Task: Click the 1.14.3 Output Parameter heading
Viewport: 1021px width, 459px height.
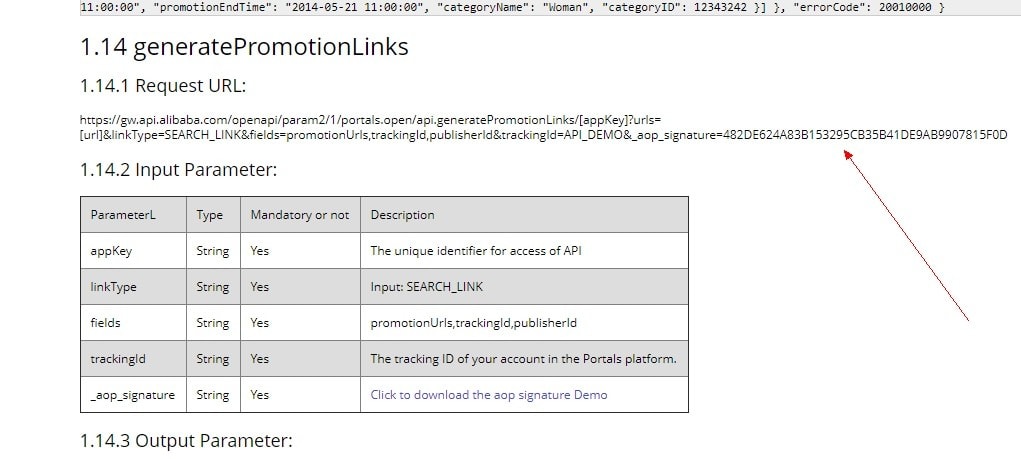Action: [186, 440]
